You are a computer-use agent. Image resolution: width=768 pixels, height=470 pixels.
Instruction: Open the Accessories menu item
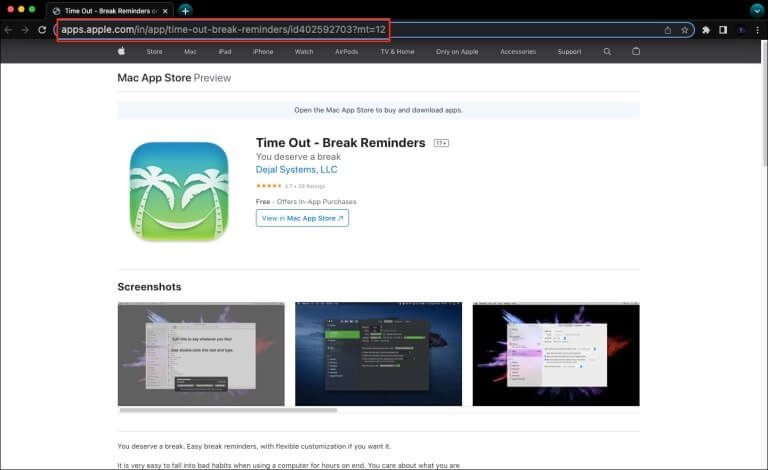[518, 51]
